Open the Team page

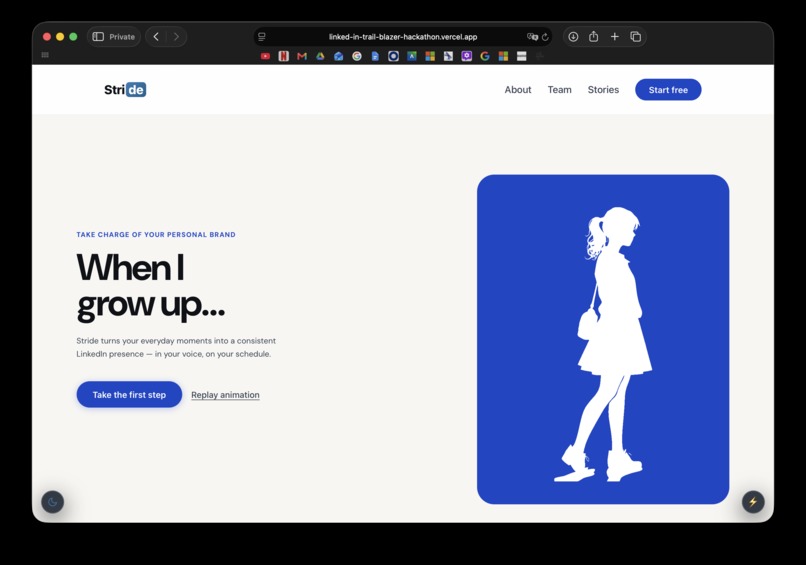(559, 90)
